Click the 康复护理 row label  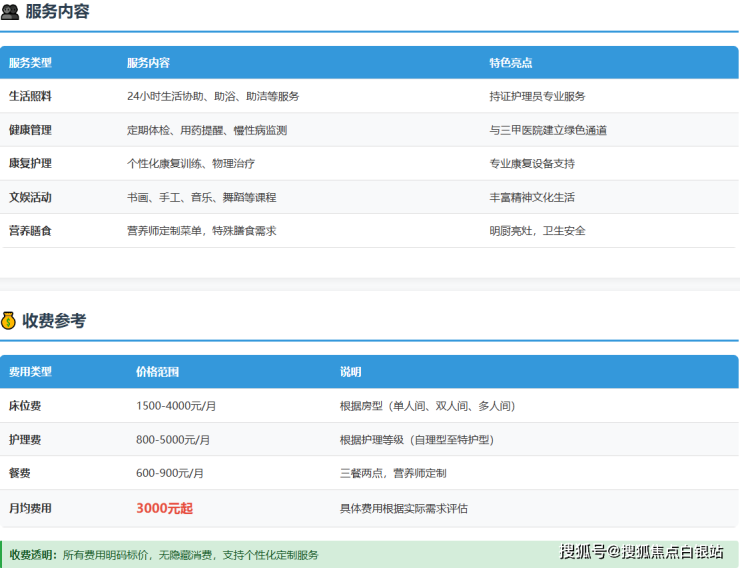pos(30,163)
